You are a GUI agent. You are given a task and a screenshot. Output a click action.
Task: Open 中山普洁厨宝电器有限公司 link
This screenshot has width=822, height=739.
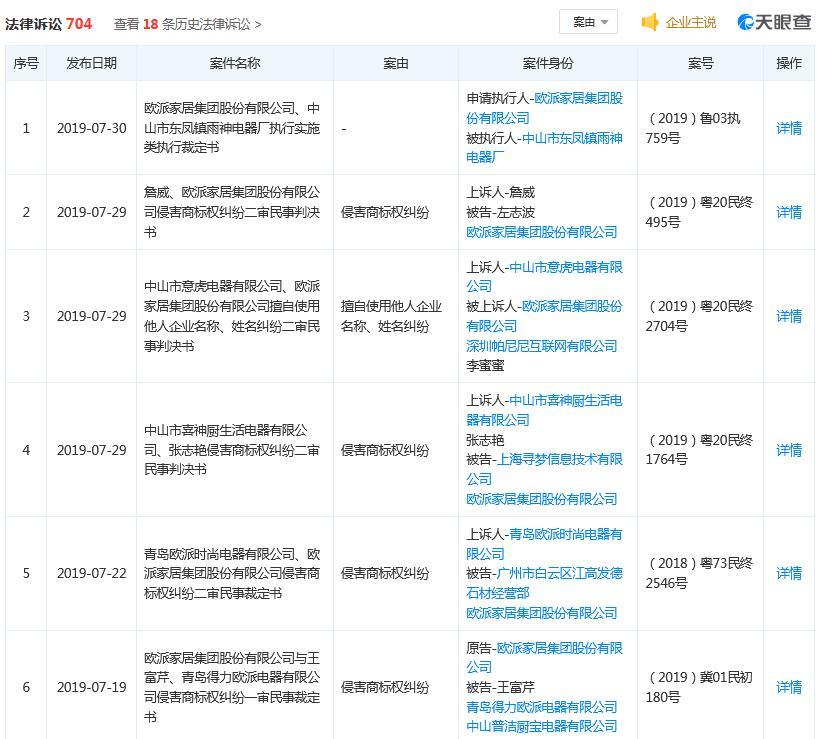coord(542,726)
